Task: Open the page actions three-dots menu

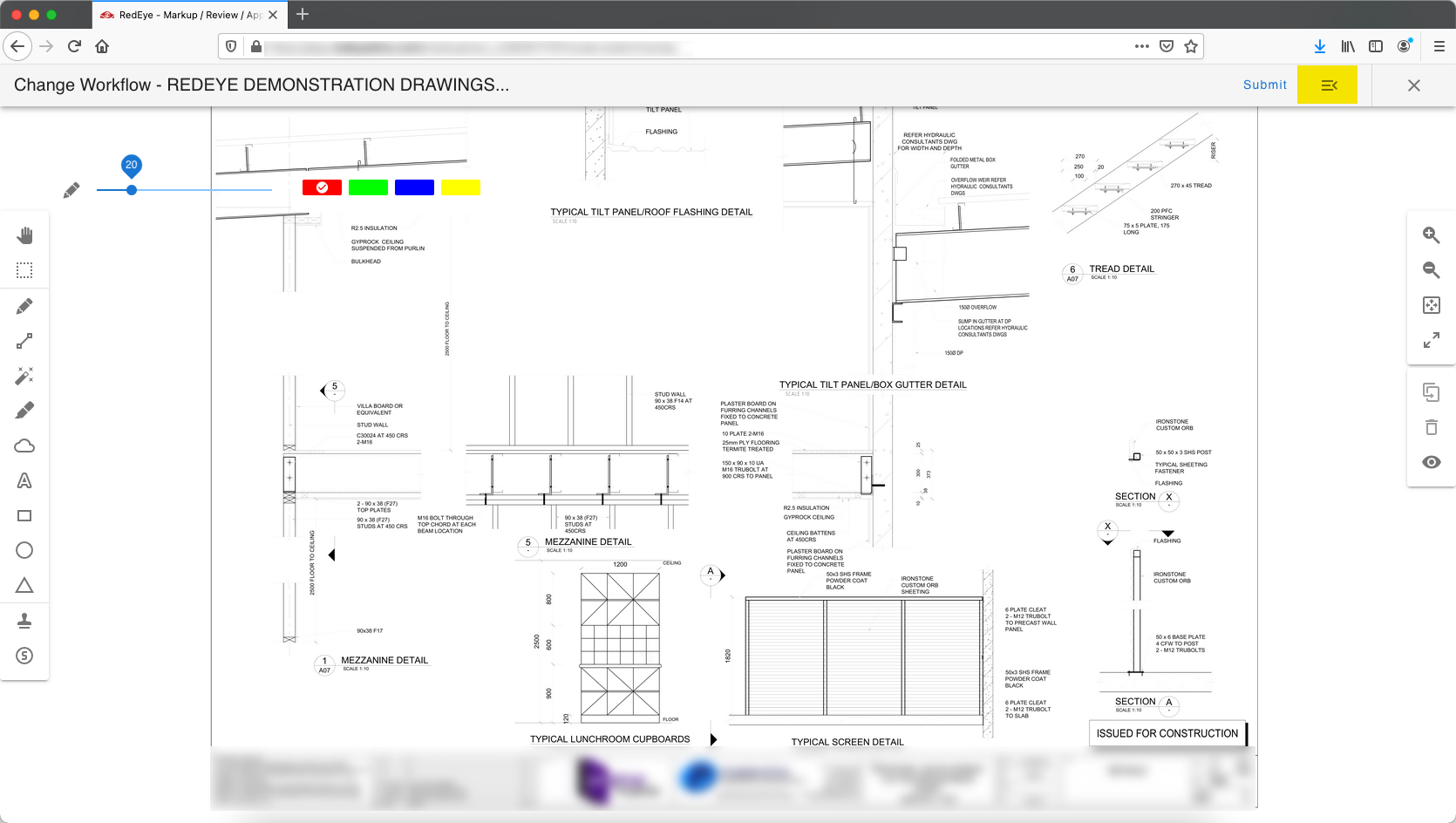Action: 1141,46
